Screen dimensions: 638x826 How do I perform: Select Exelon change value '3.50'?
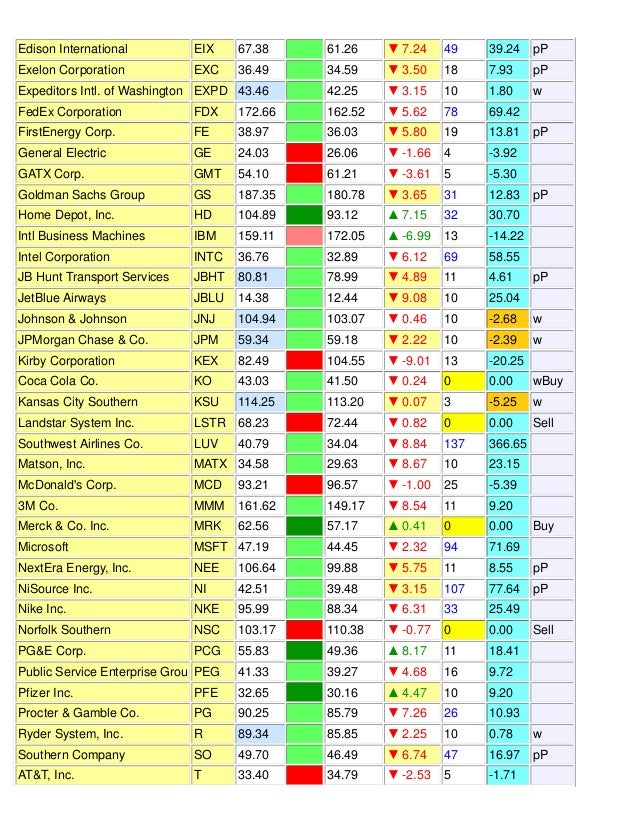(414, 70)
